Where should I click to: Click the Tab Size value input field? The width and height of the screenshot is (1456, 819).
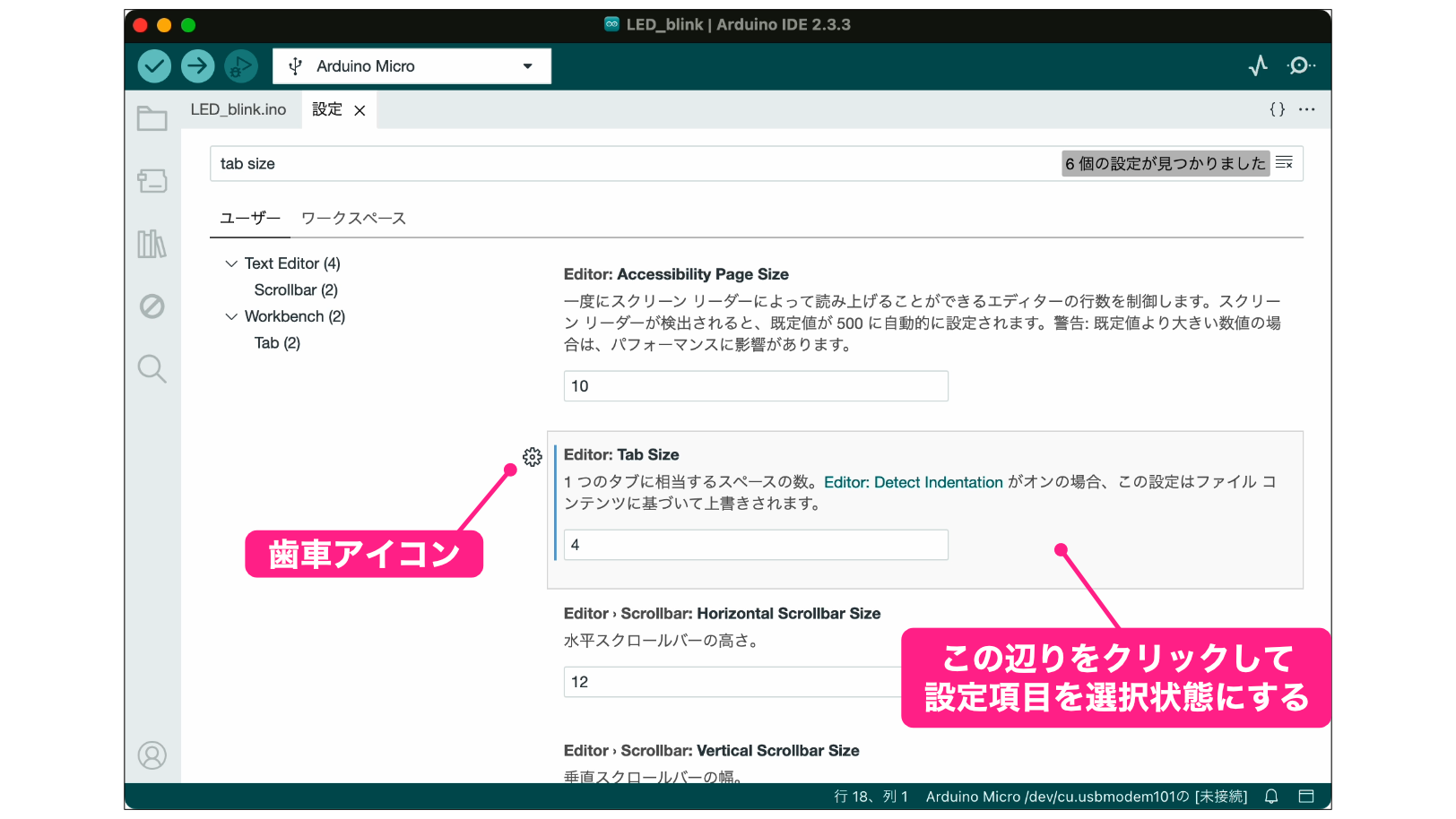(756, 545)
